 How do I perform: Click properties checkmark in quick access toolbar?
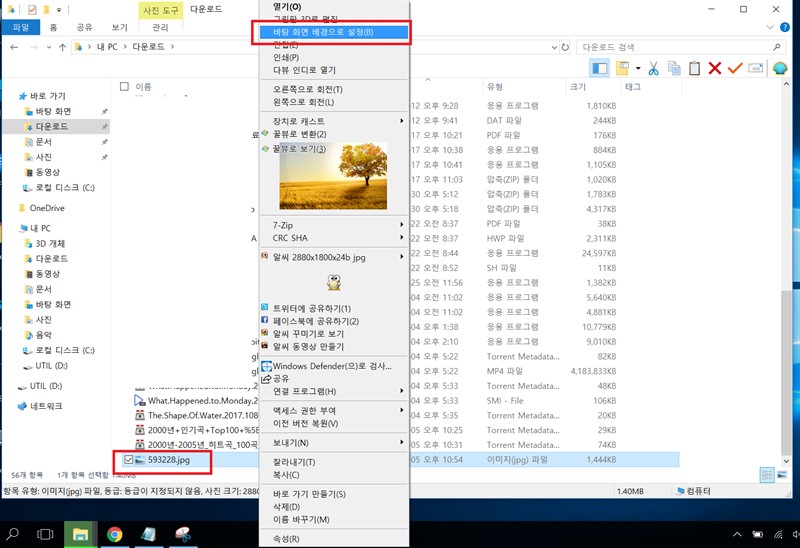(32, 10)
